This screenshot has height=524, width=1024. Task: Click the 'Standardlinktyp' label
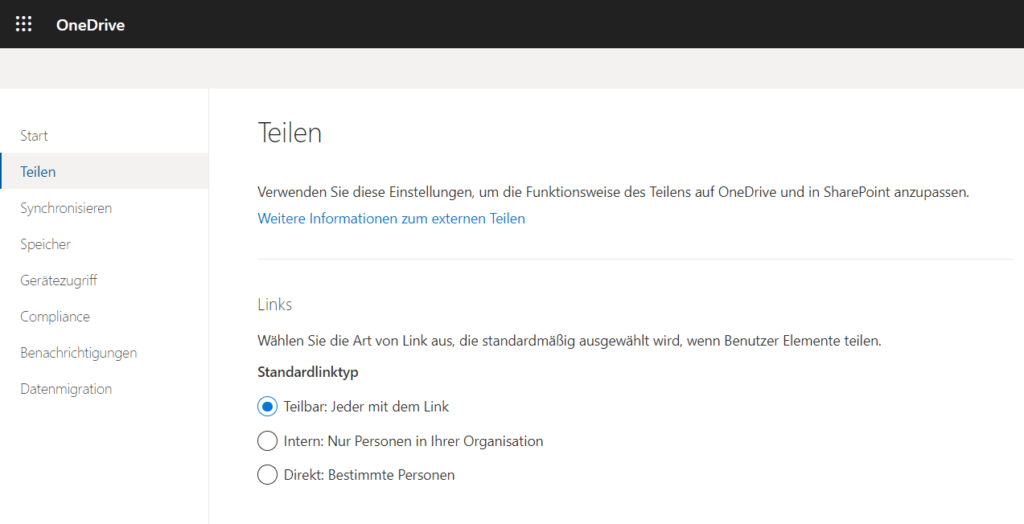tap(308, 372)
